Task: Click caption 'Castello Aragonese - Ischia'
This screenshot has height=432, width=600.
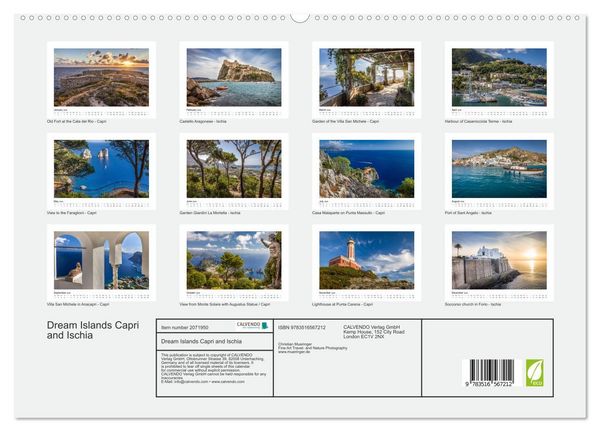Action: click(x=203, y=121)
